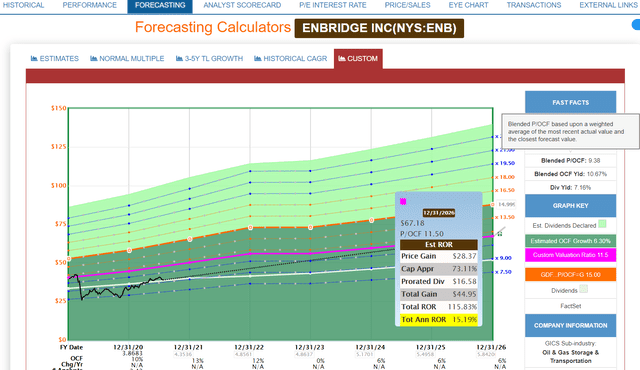Select the HISTORICAL CAGR calculator label
Image resolution: width=640 pixels, height=370 pixels.
point(295,59)
